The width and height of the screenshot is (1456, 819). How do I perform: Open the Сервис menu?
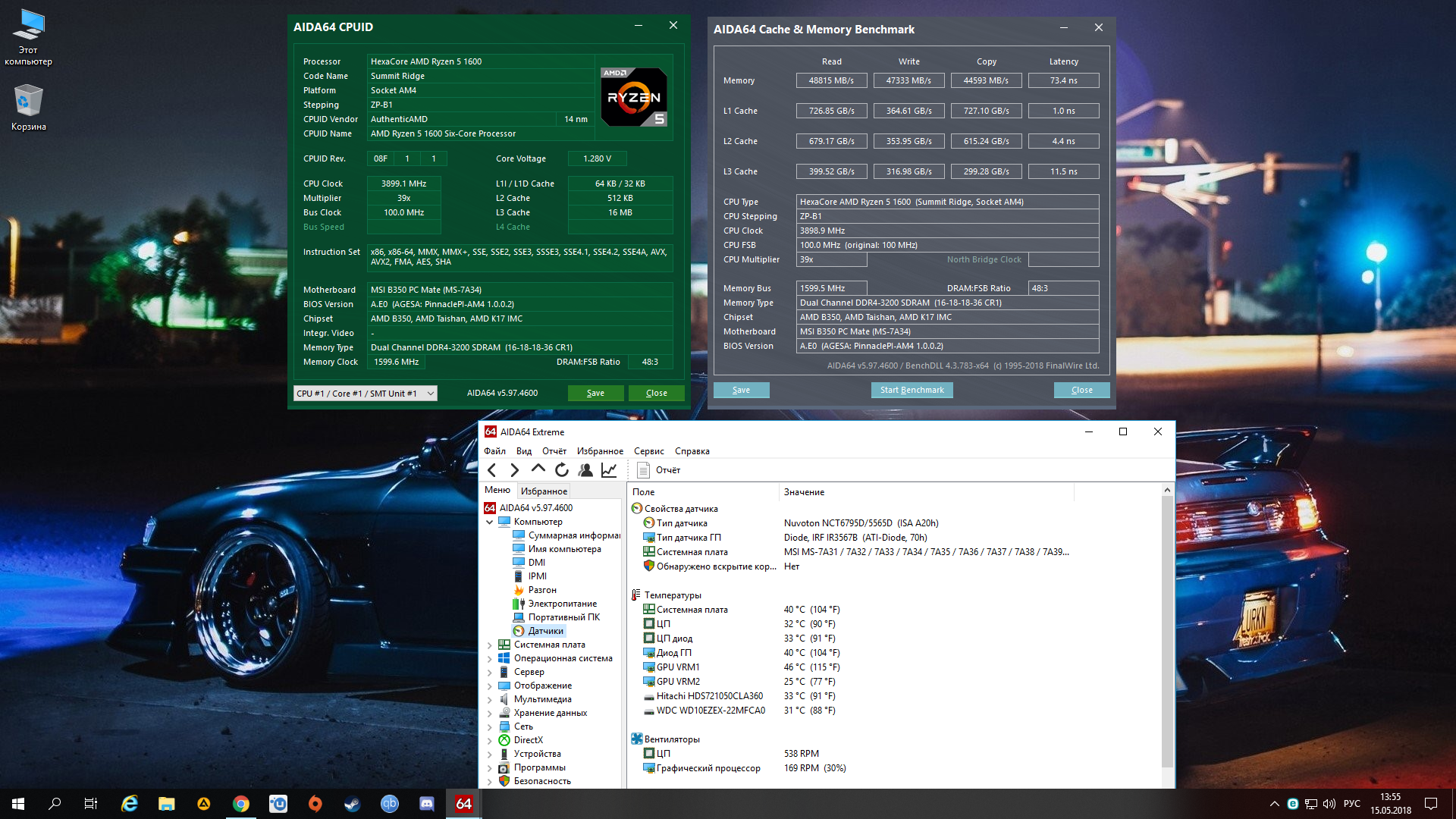[648, 451]
